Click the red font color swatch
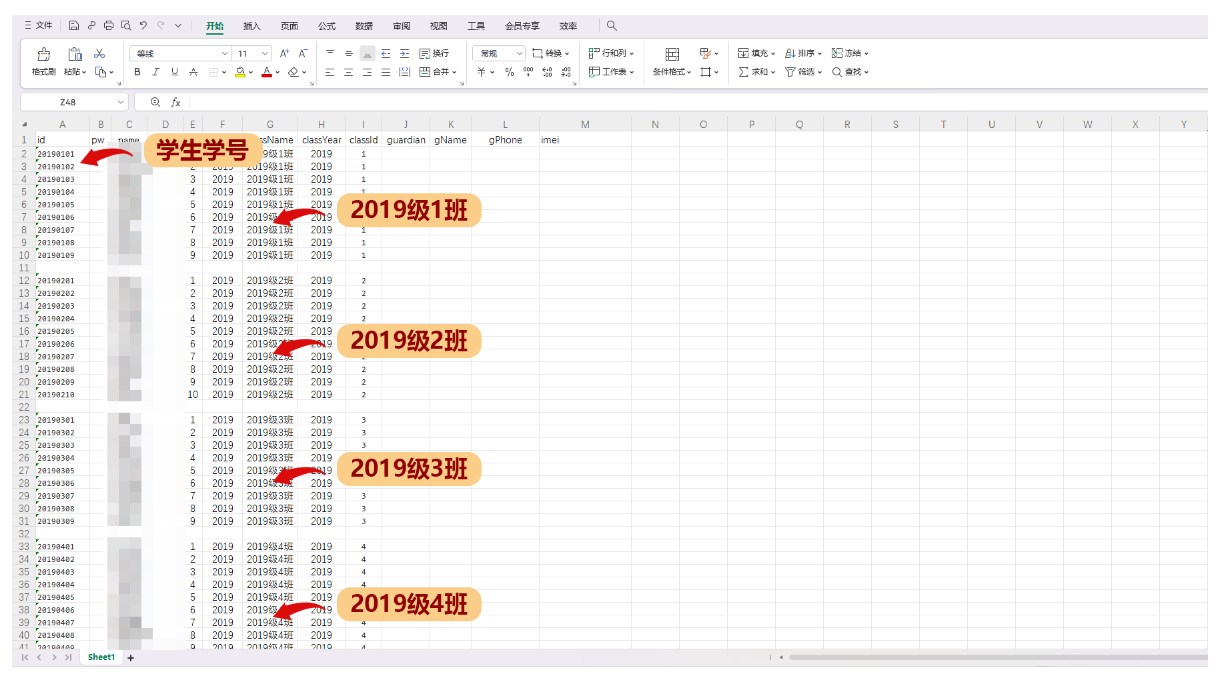 tap(266, 72)
